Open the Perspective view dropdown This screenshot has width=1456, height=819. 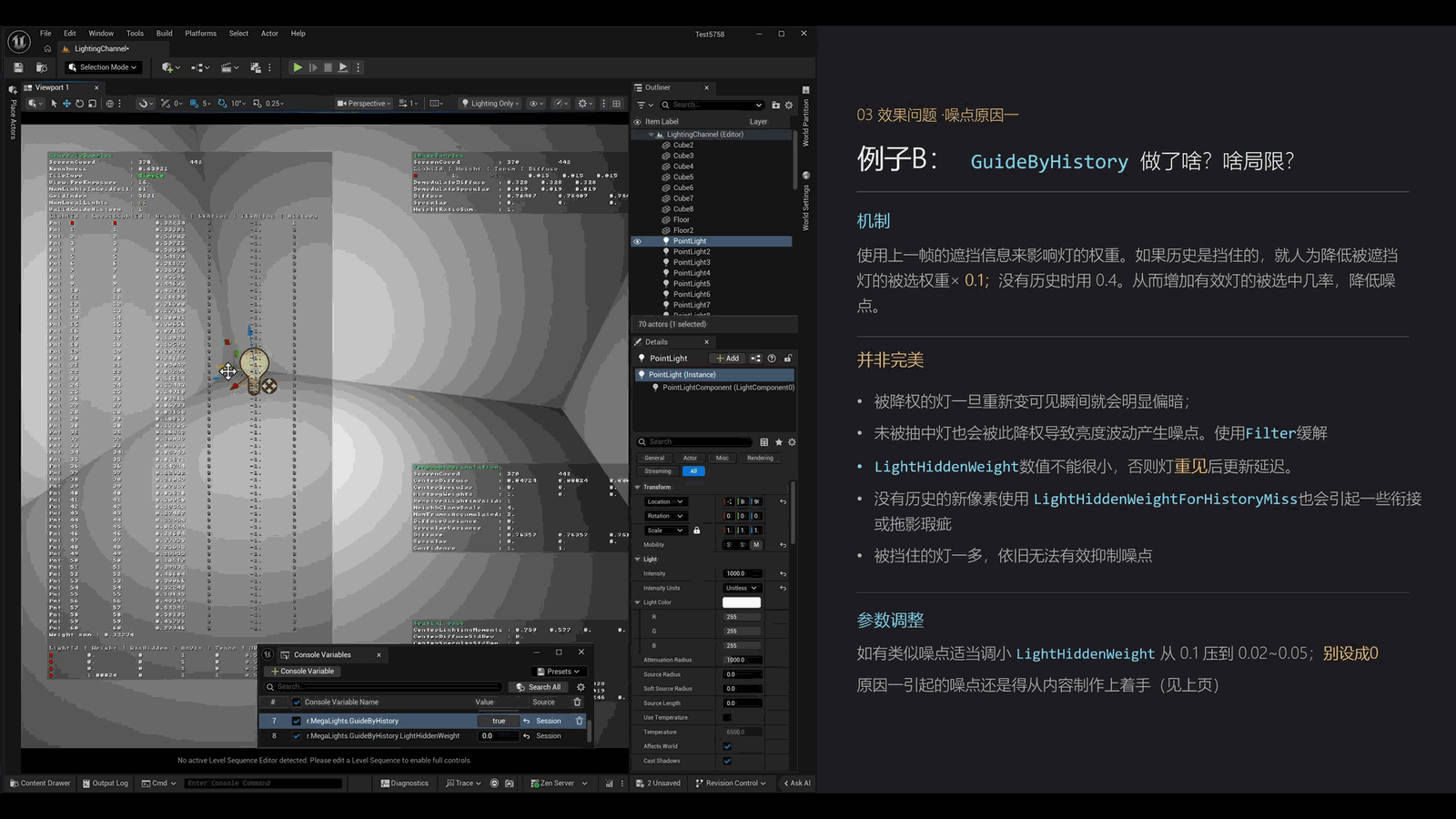[x=364, y=104]
